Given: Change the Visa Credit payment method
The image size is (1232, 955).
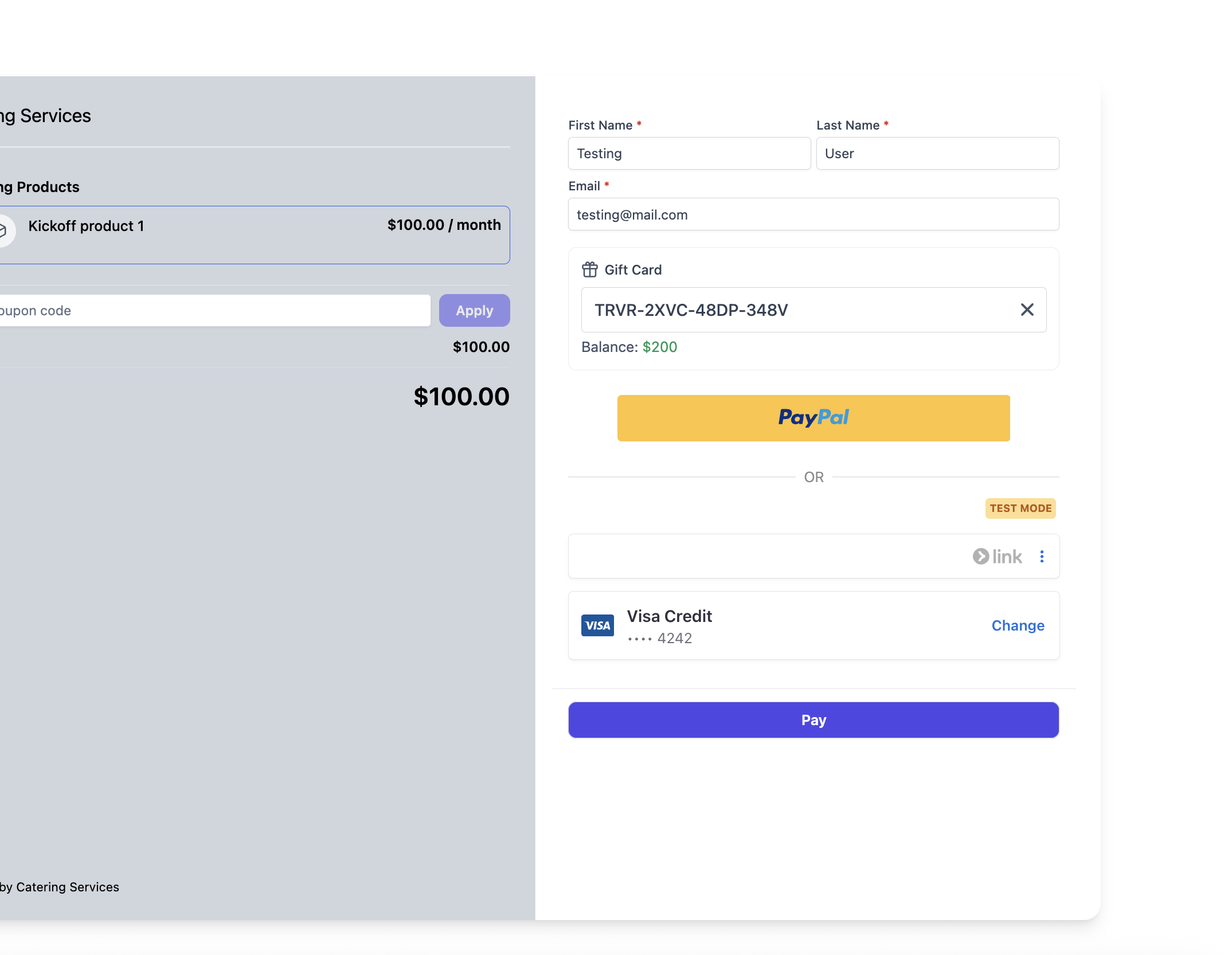Looking at the screenshot, I should click(x=1018, y=625).
